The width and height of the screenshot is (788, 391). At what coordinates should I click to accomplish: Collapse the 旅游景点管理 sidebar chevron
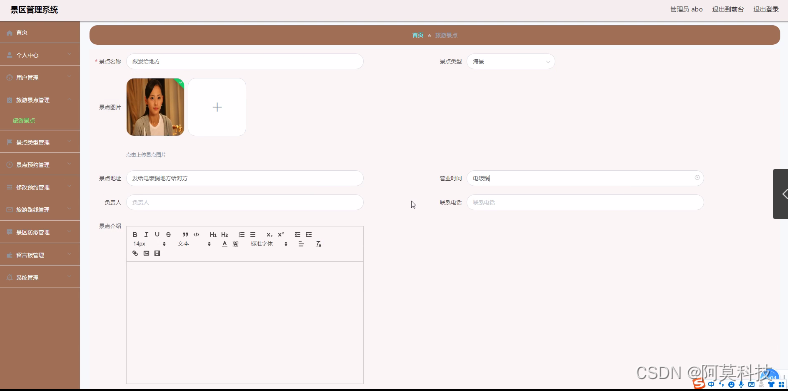(x=69, y=100)
